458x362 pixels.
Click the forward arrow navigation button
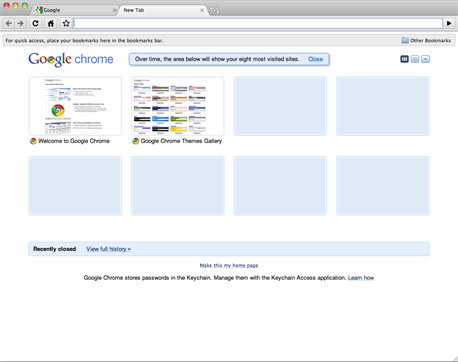[21, 23]
